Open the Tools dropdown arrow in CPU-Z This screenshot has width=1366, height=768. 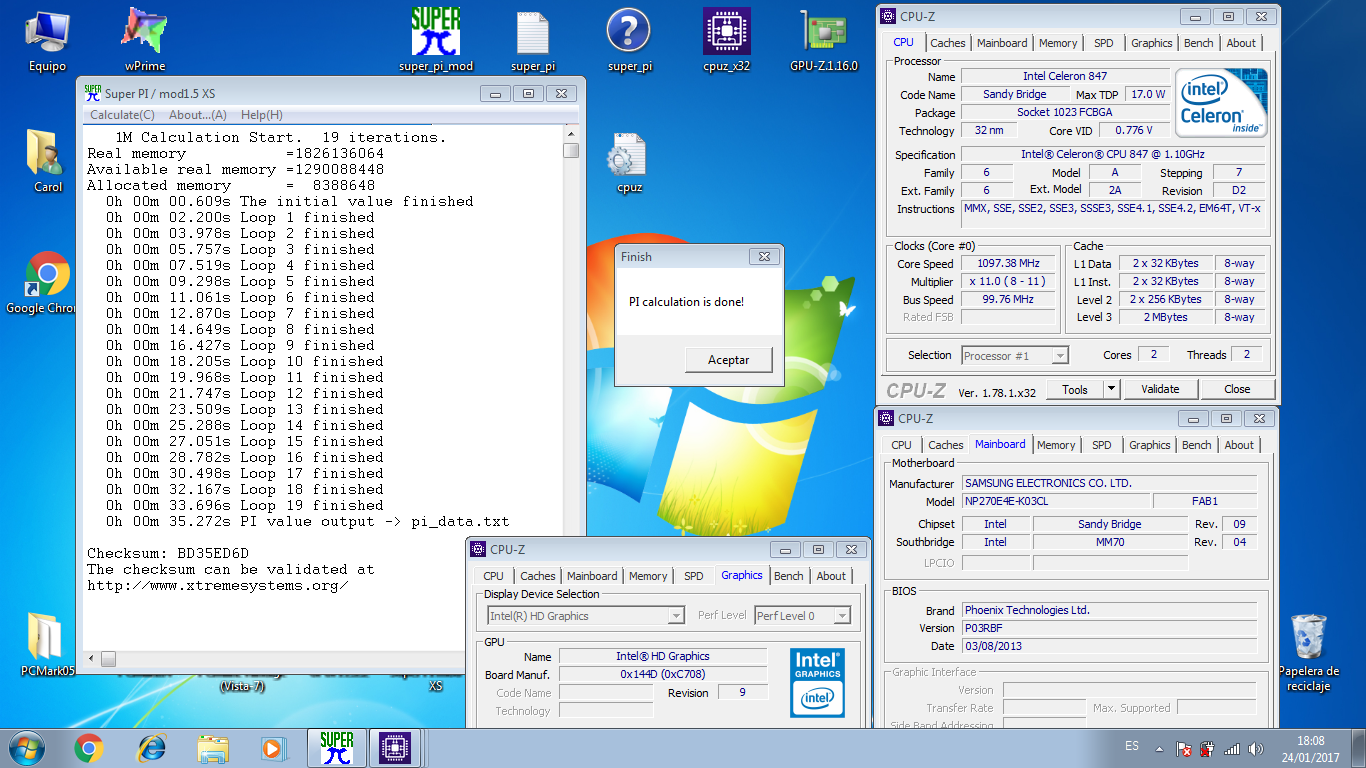(1111, 389)
